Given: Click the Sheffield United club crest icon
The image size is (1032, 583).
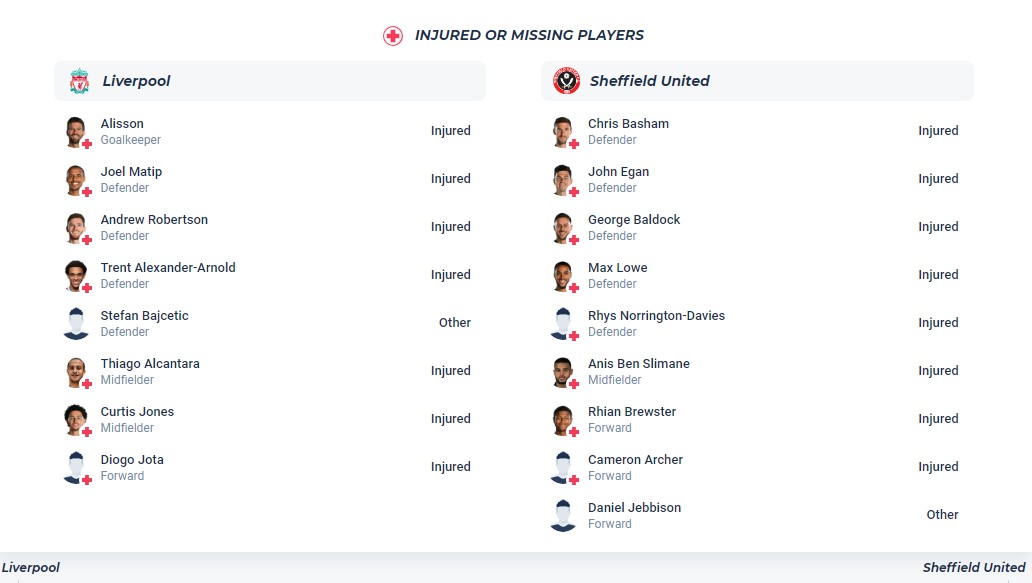Looking at the screenshot, I should coord(566,81).
